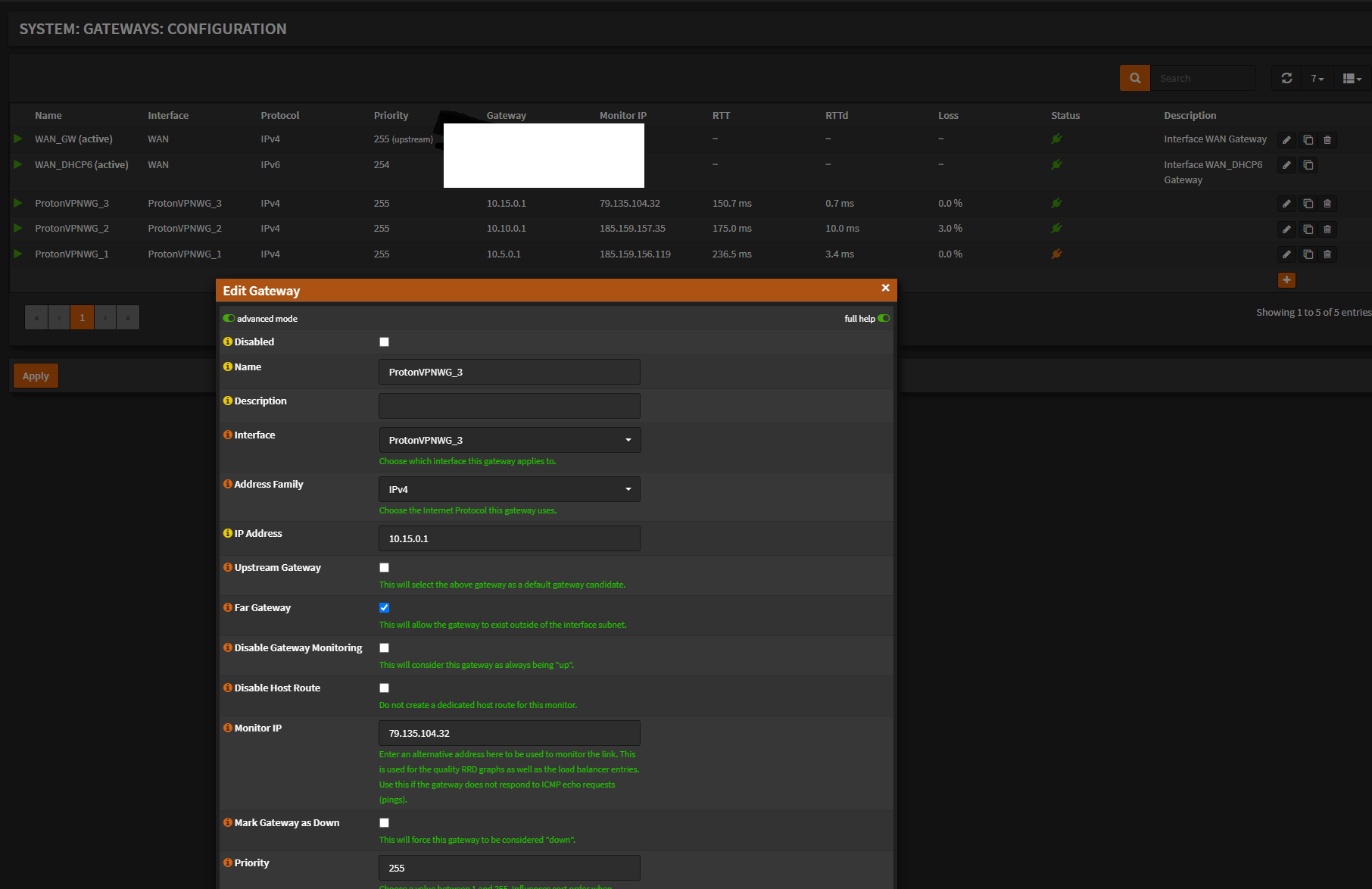Image resolution: width=1372 pixels, height=889 pixels.
Task: Check the Disabled checkbox
Action: tap(384, 342)
